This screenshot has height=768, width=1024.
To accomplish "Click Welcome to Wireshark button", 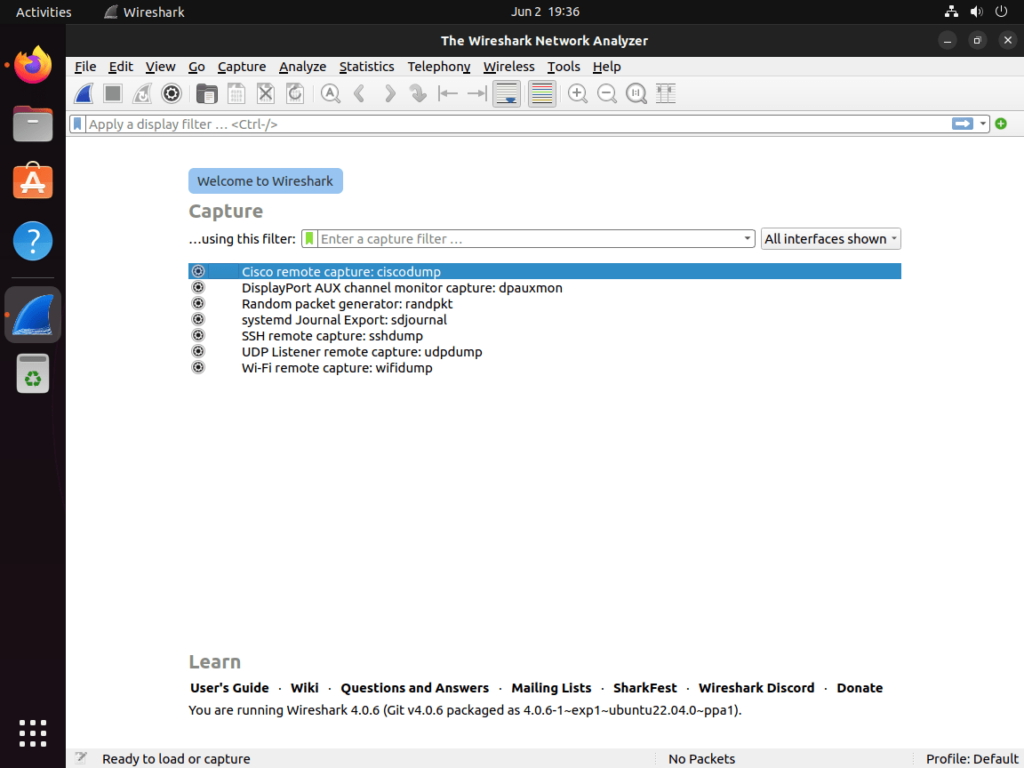I will pyautogui.click(x=265, y=181).
